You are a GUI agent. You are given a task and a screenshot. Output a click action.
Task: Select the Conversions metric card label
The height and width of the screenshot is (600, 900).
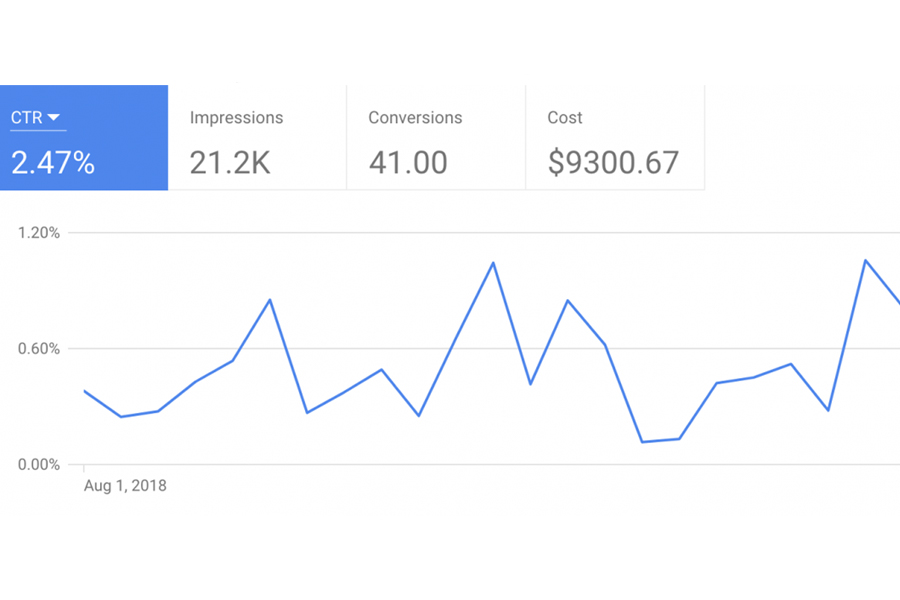[x=415, y=118]
